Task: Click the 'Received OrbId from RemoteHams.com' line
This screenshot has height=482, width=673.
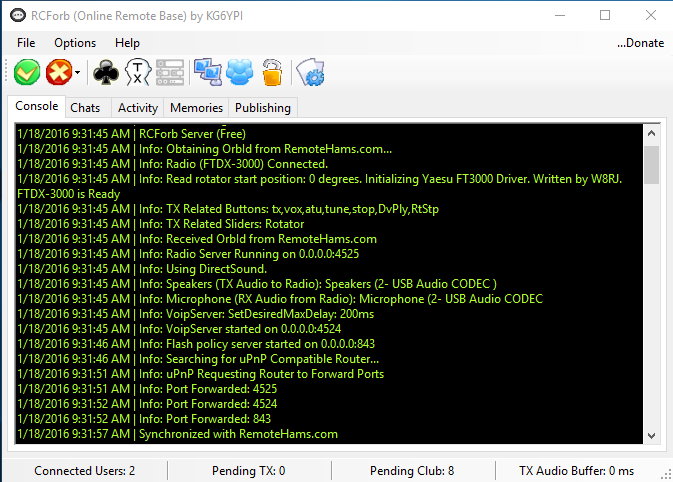Action: (197, 239)
